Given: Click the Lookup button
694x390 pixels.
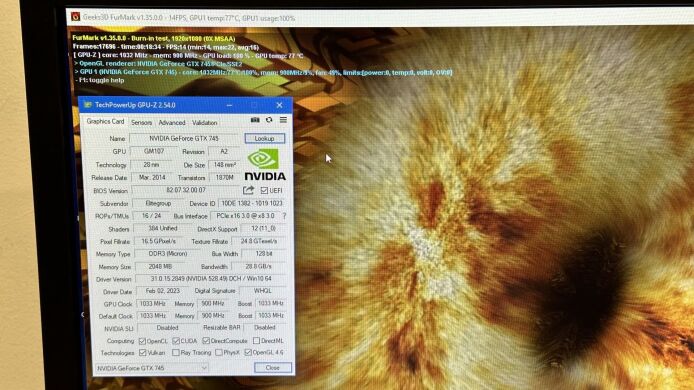Looking at the screenshot, I should point(264,139).
